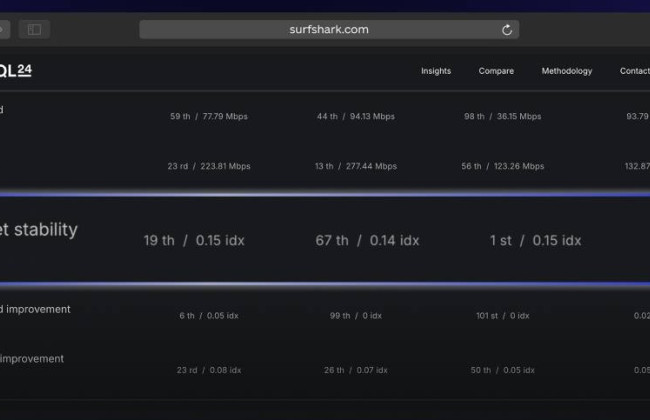The height and width of the screenshot is (420, 650).
Task: Click the DQL 24 site logo
Action: pyautogui.click(x=15, y=70)
